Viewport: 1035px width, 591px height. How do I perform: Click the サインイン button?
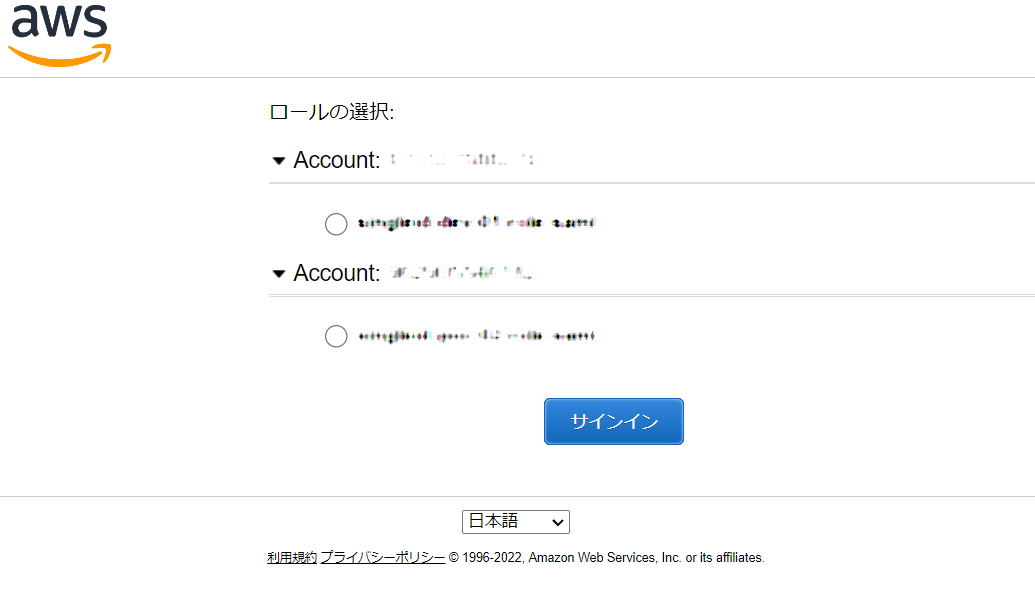613,421
